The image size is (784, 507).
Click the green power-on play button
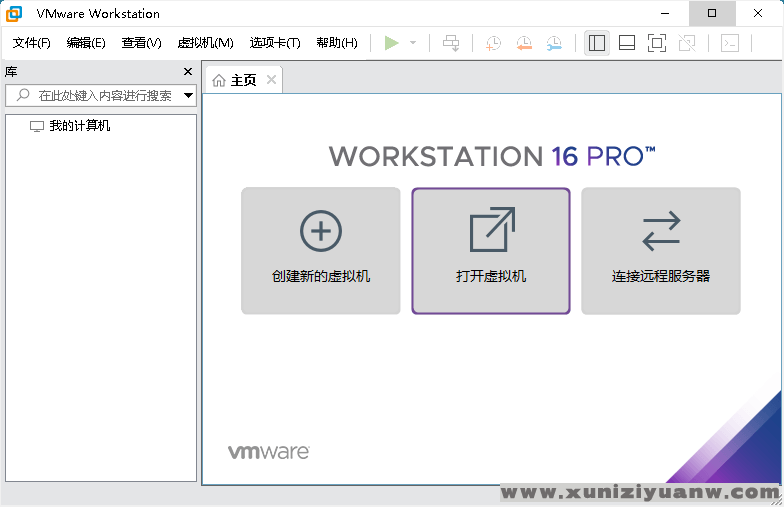[391, 43]
